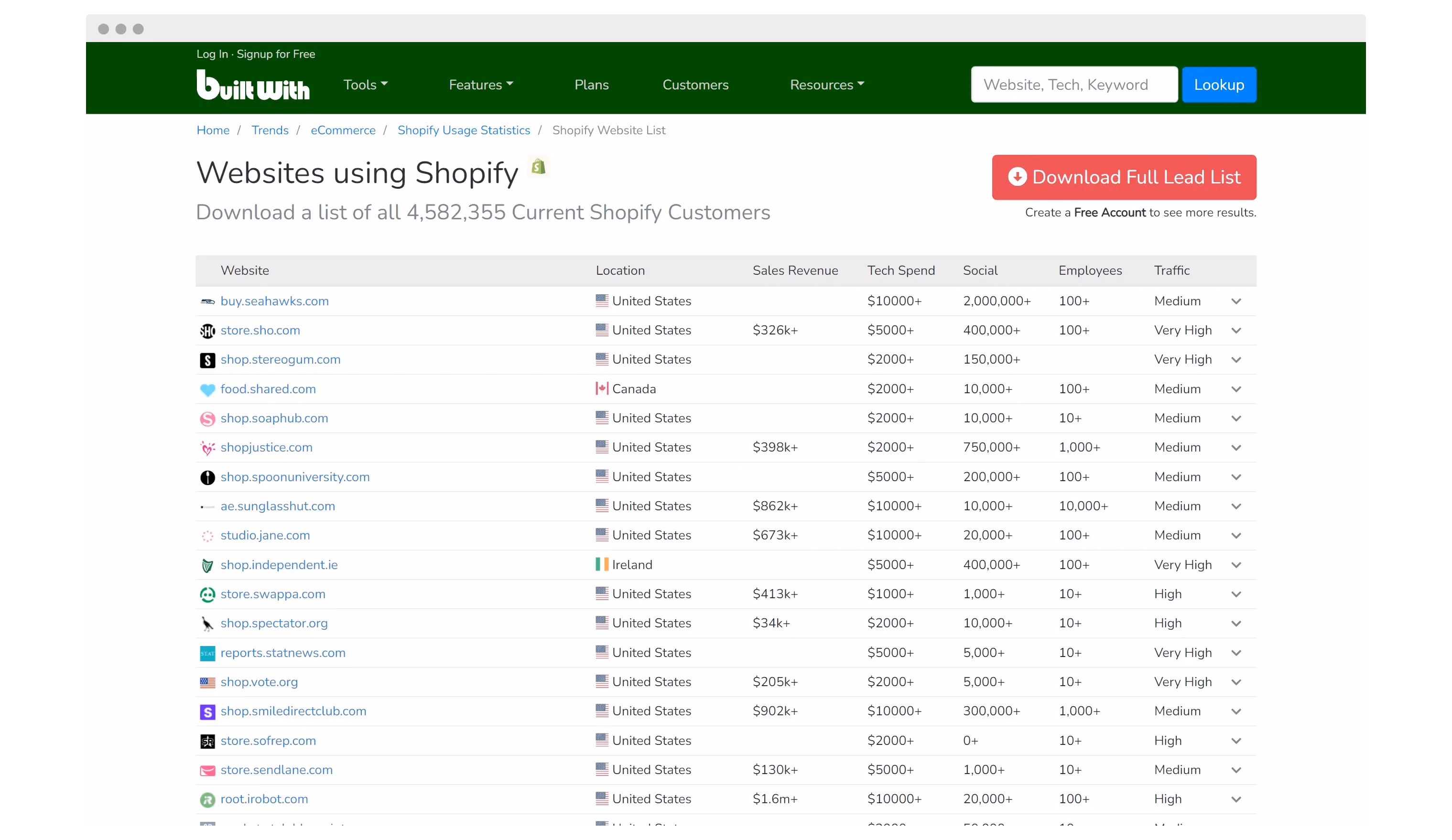Open the Trends breadcrumb

point(270,130)
